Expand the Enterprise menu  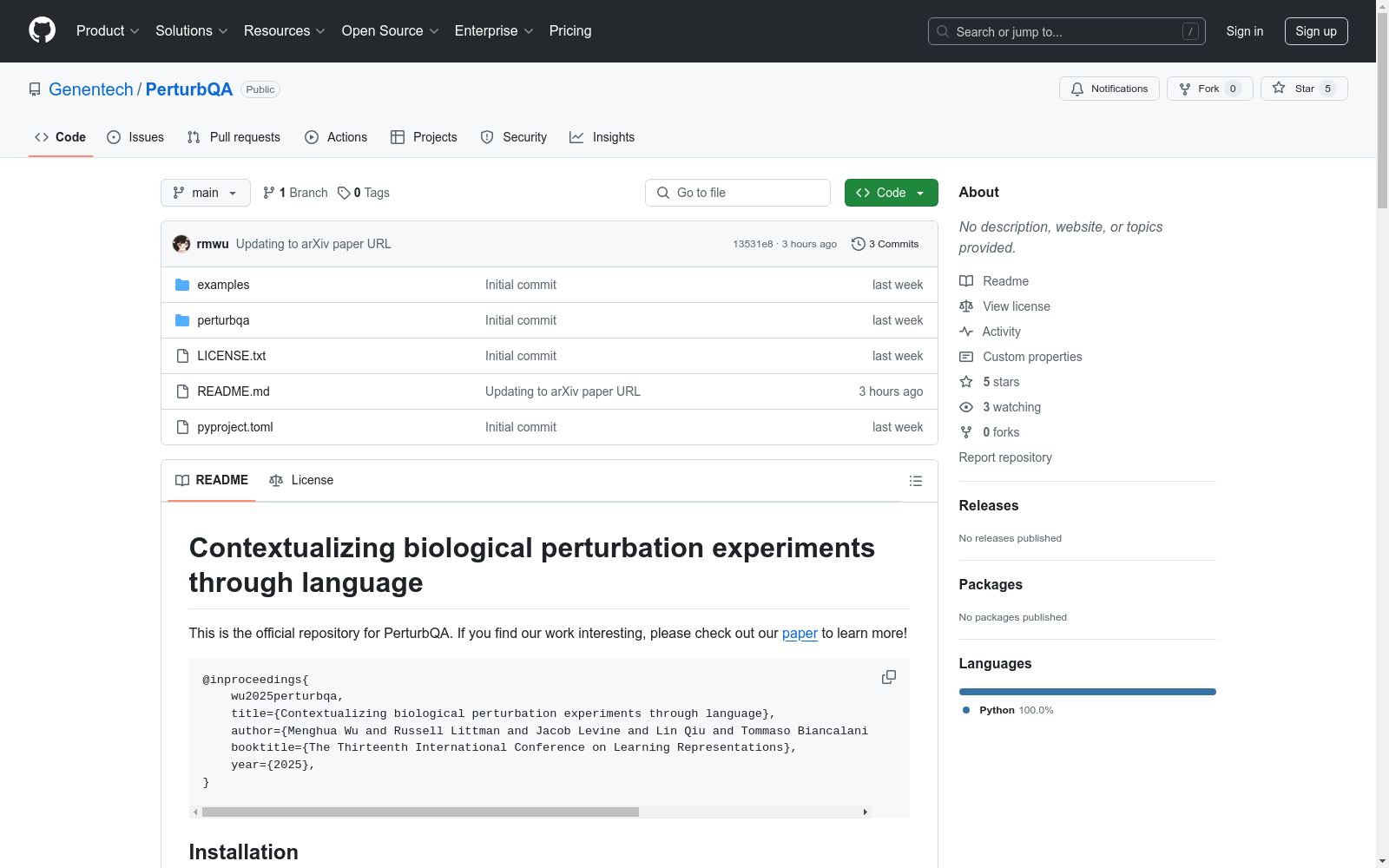[494, 31]
